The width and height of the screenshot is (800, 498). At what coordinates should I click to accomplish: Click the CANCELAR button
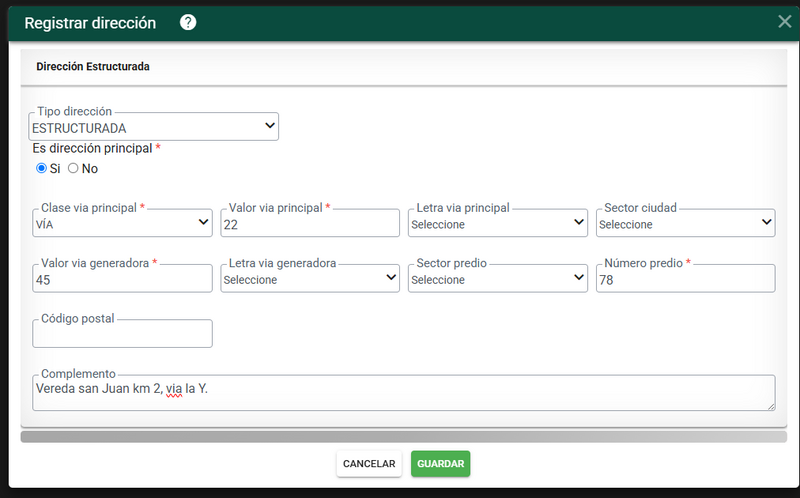coord(369,464)
